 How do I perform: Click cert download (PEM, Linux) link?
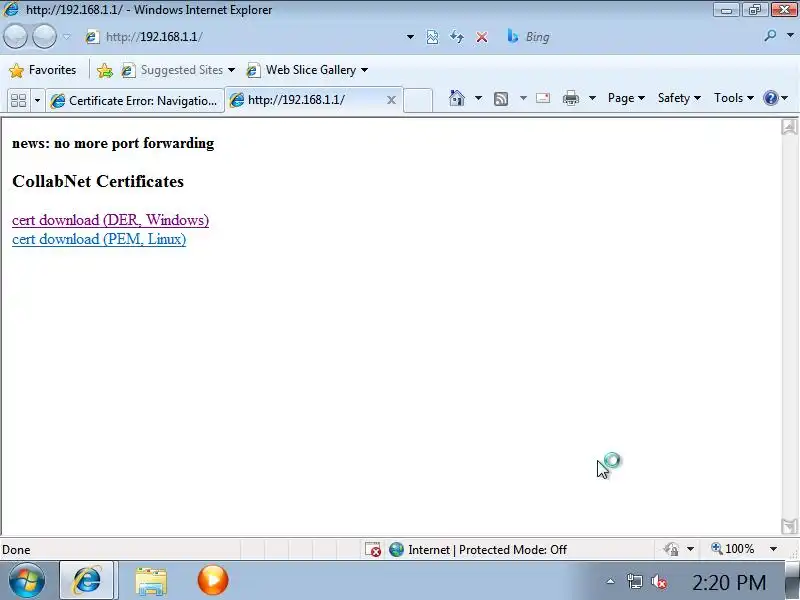[x=99, y=239]
